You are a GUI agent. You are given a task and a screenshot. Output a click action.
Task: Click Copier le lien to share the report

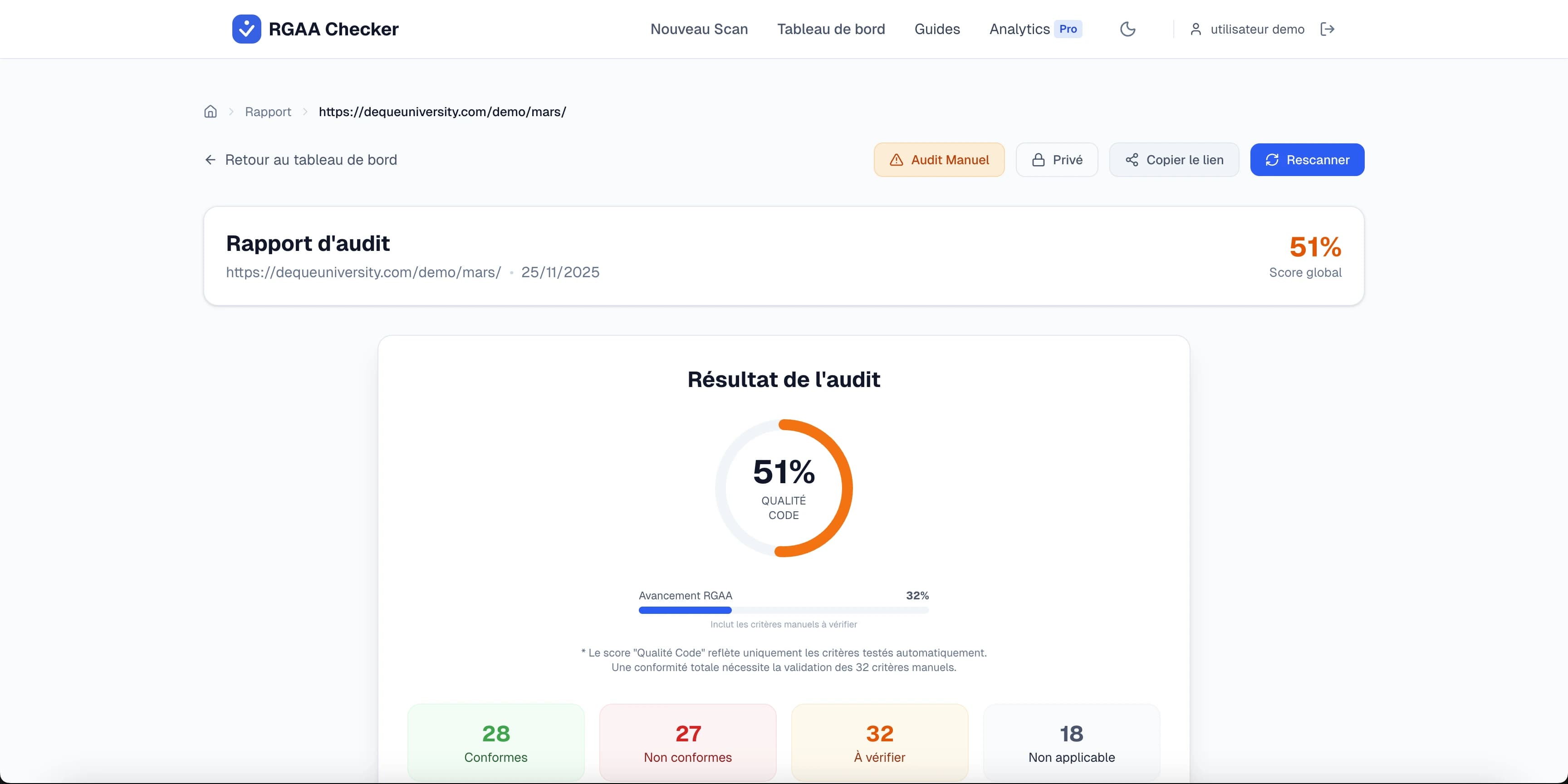(1174, 160)
